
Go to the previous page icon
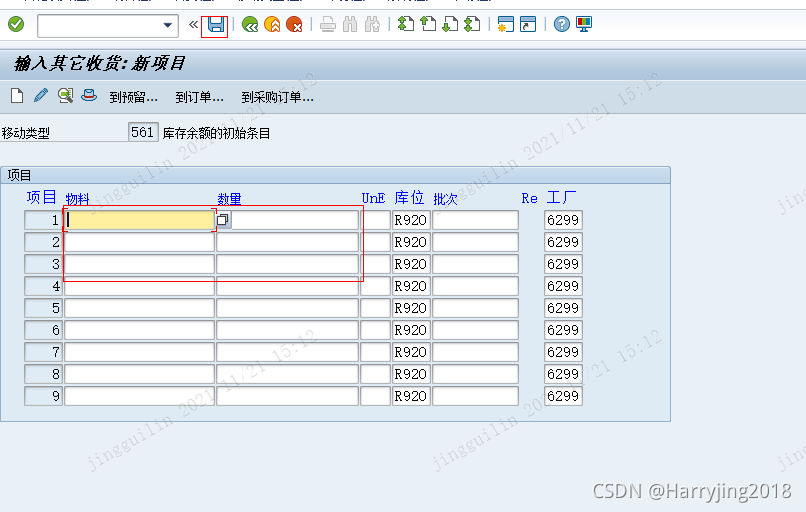[x=428, y=24]
